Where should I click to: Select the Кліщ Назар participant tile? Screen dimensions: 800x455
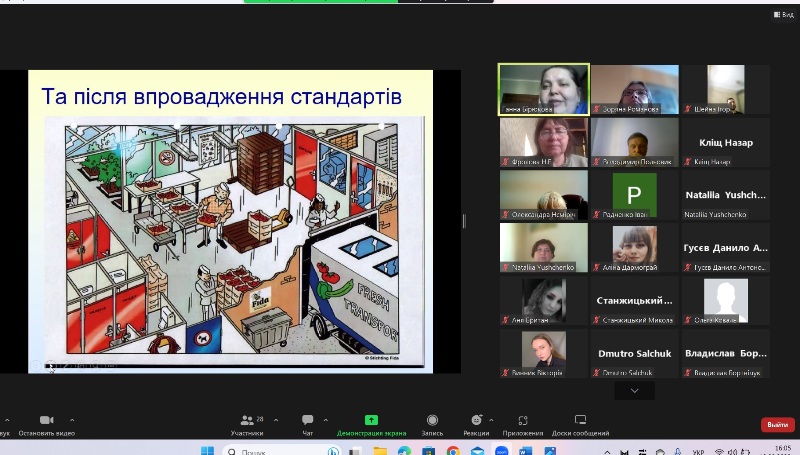point(726,142)
